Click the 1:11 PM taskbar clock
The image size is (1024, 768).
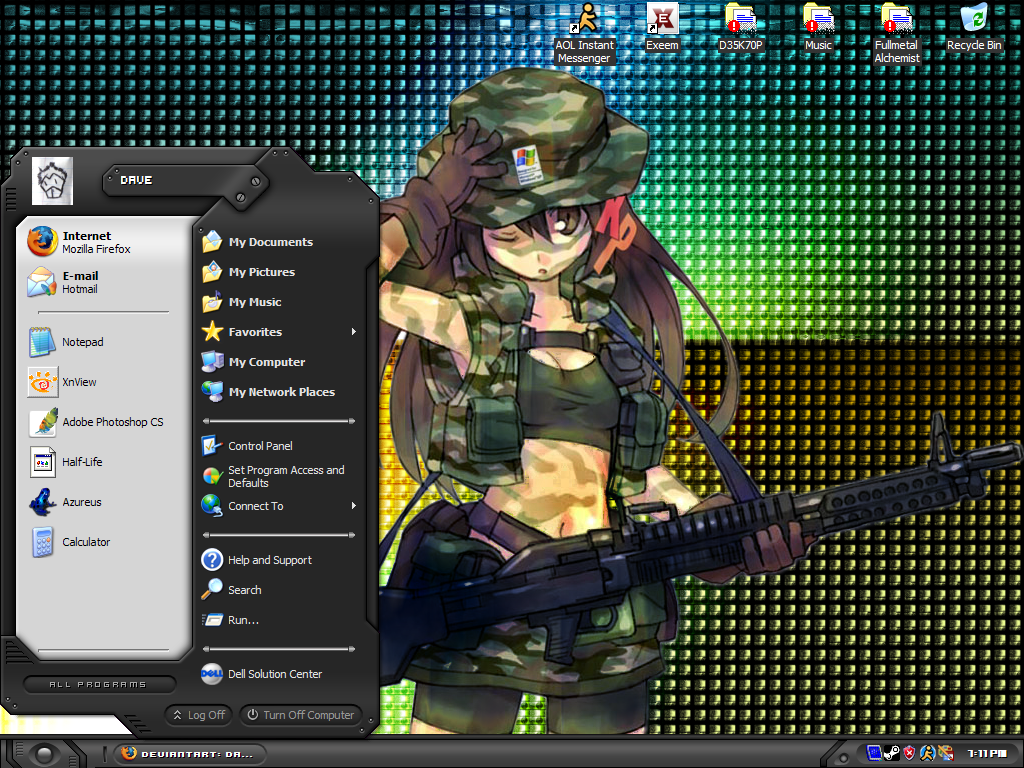coord(986,754)
